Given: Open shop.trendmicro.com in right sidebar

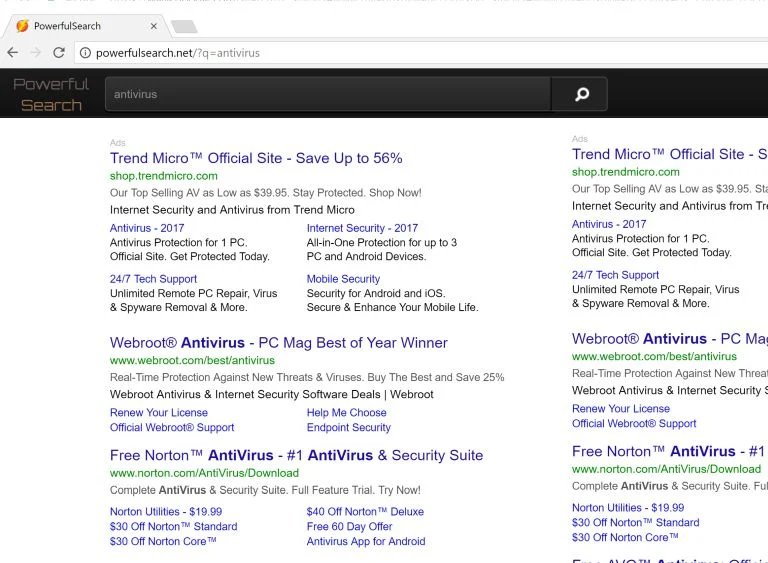Looking at the screenshot, I should pyautogui.click(x=625, y=172).
